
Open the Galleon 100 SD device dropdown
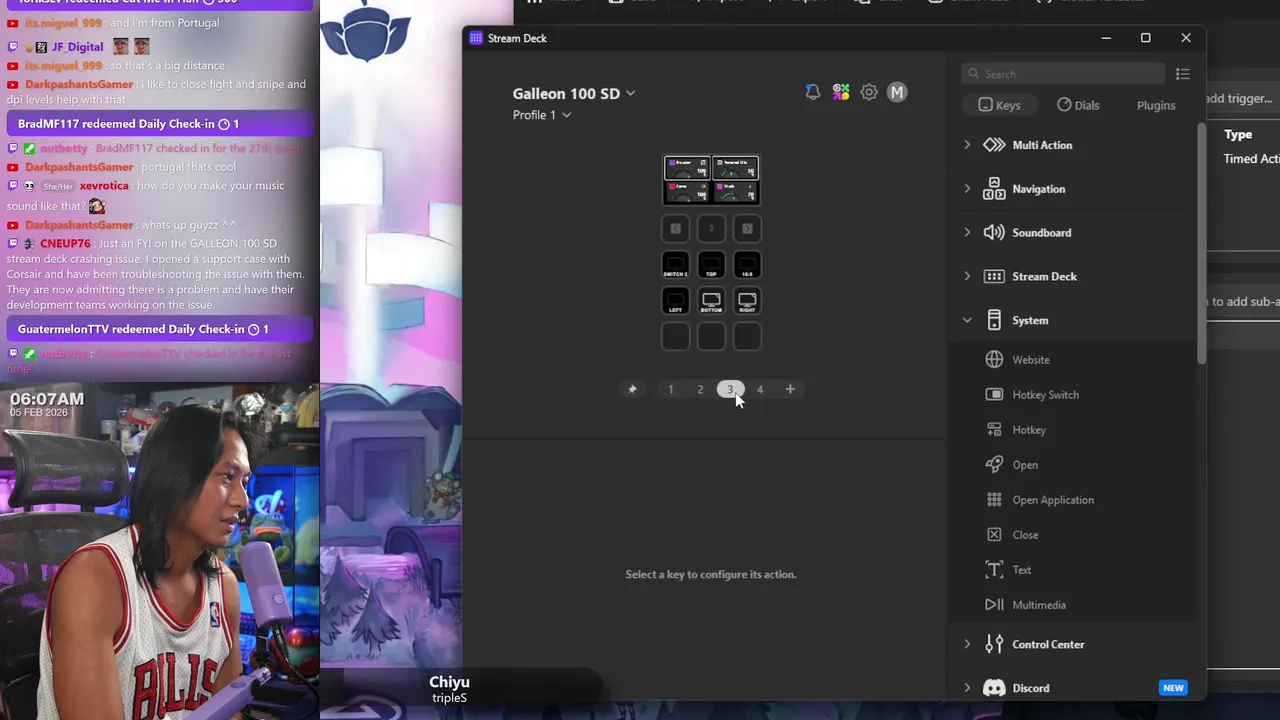click(x=574, y=93)
